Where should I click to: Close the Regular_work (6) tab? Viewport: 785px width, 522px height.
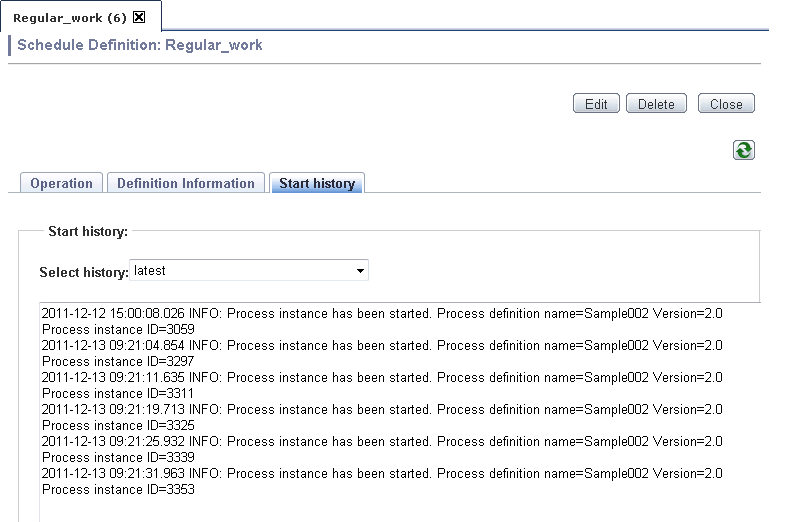click(x=139, y=18)
